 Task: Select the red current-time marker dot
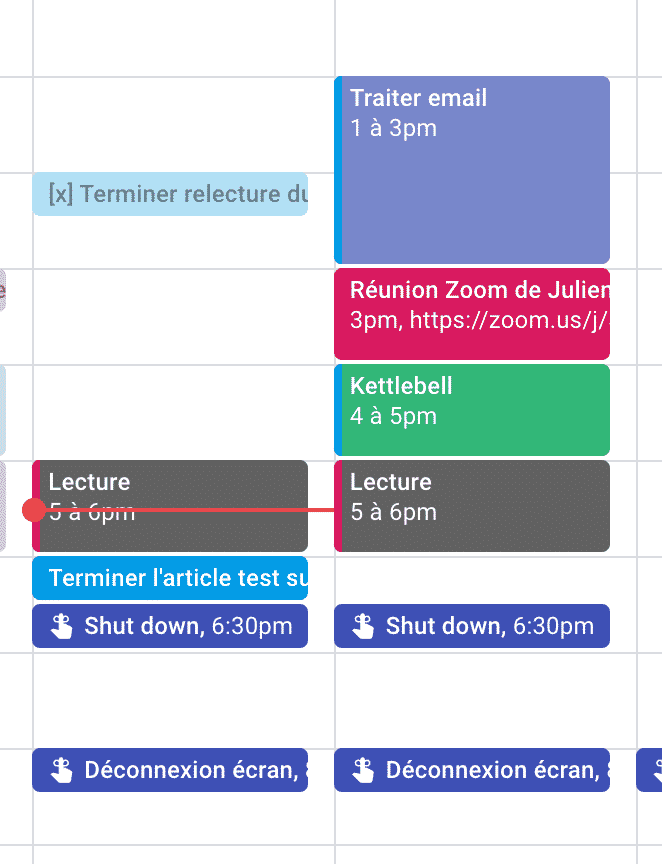32,509
